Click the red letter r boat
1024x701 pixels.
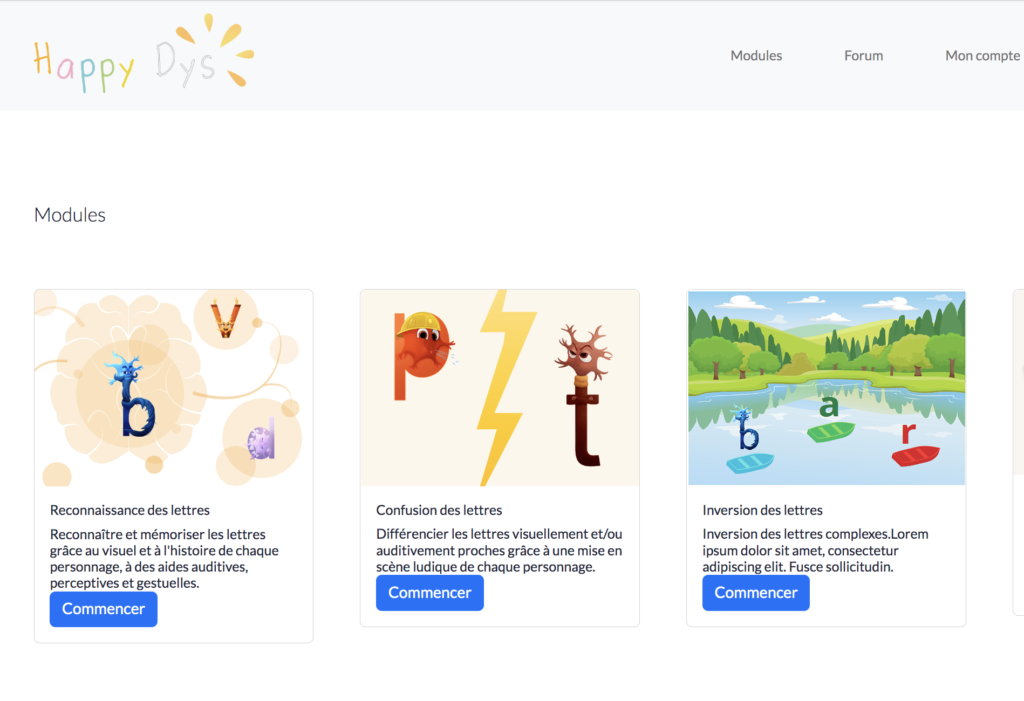(x=914, y=444)
